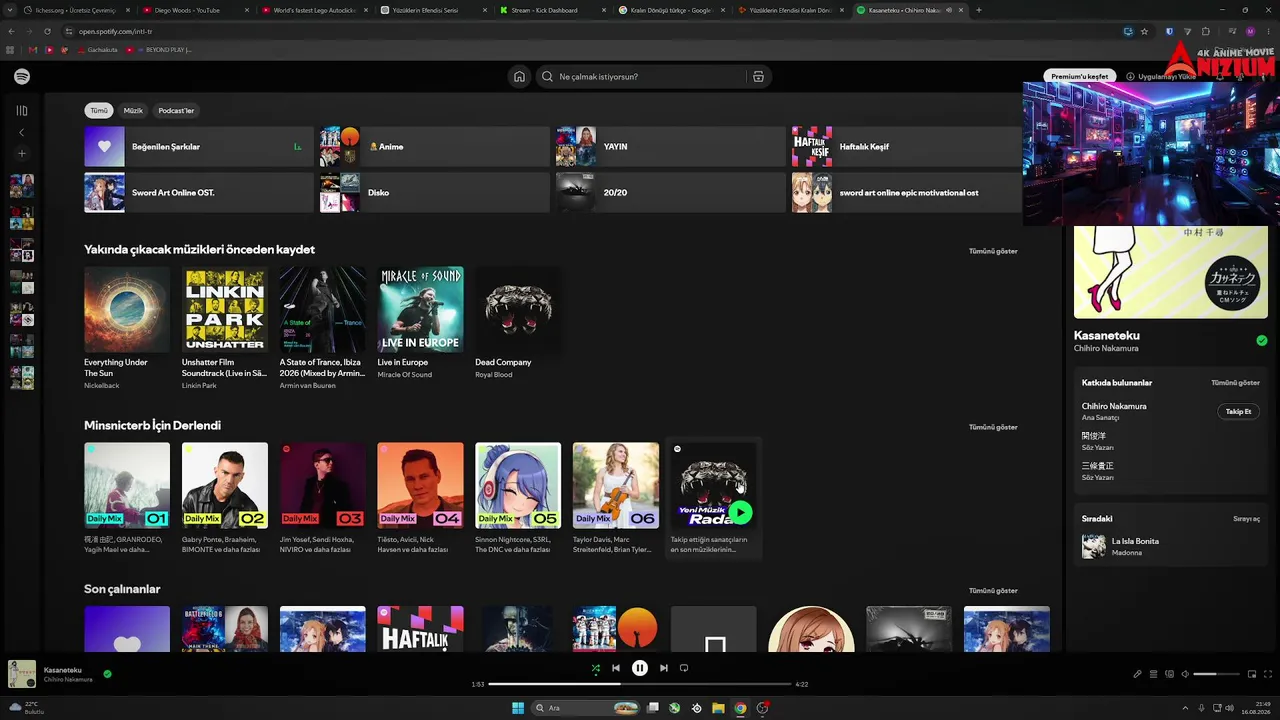
Task: Toggle shuffle in the player bar
Action: point(596,668)
